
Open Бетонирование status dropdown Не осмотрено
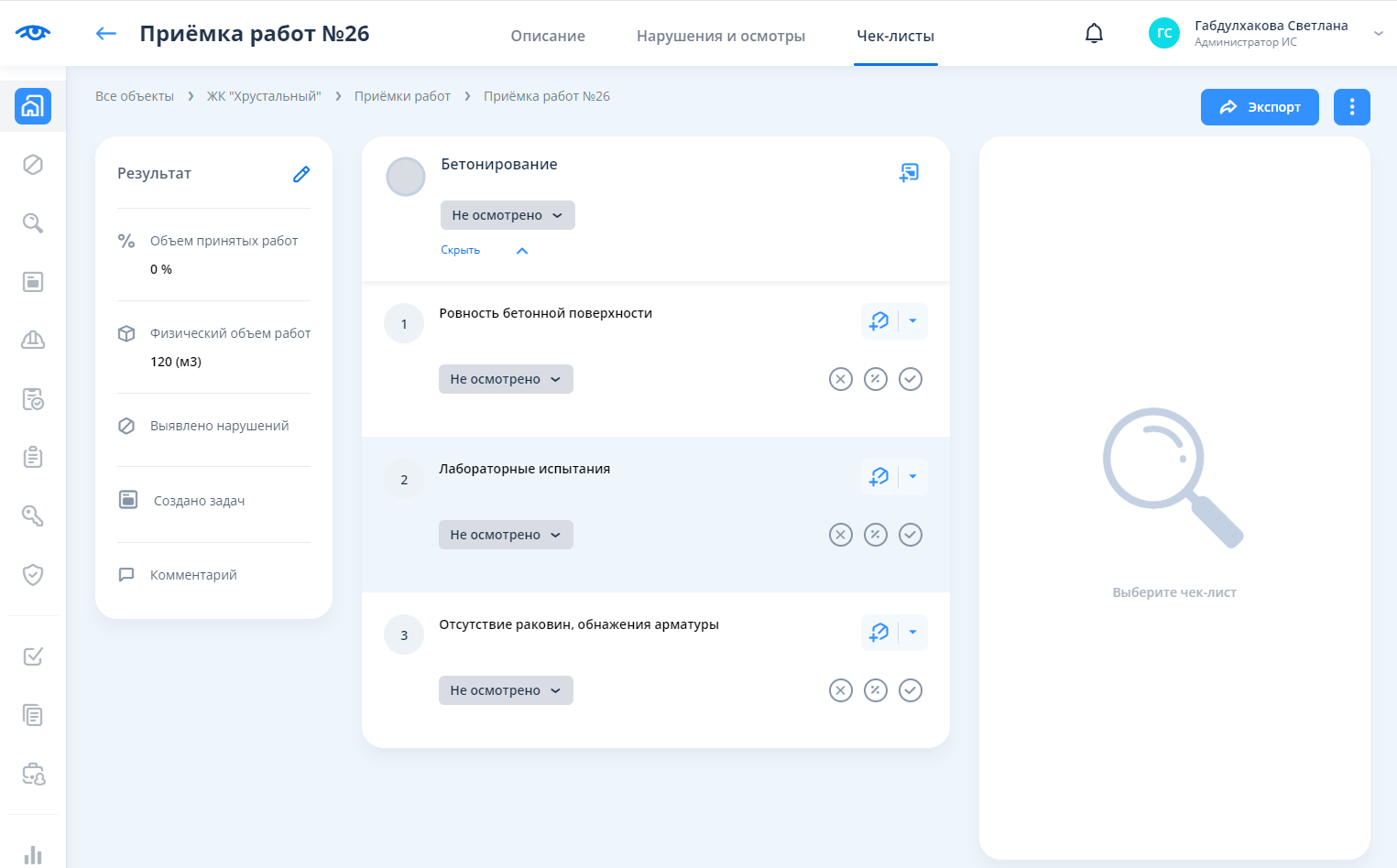coord(508,215)
